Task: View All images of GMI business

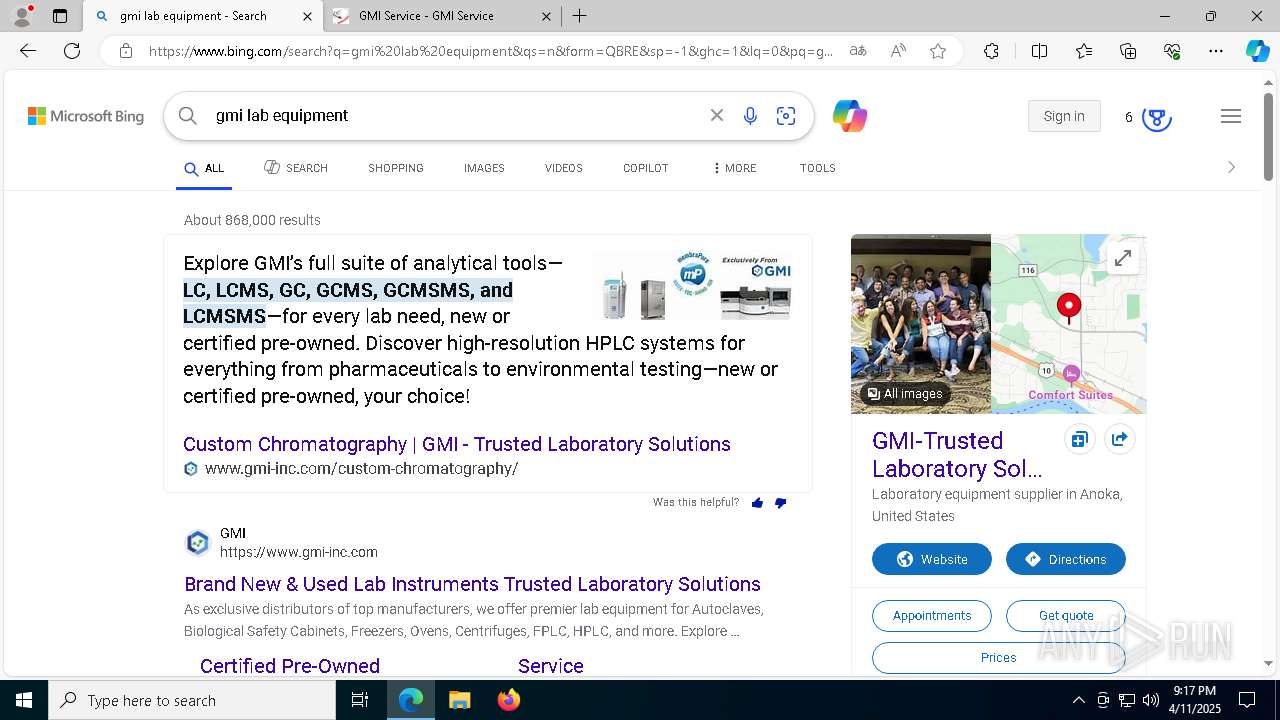Action: point(905,394)
